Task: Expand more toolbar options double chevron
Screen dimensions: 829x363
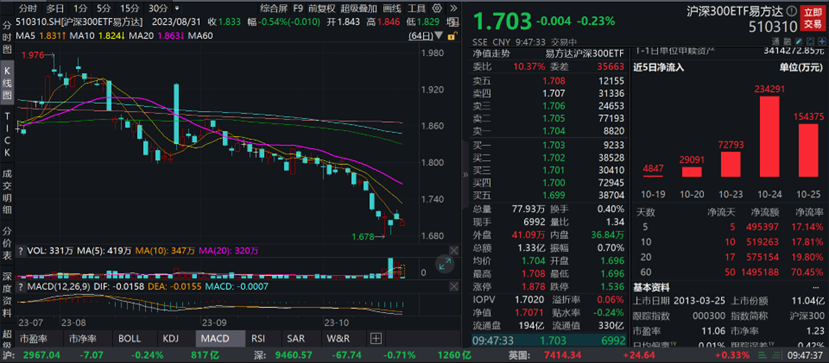Action: pos(453,8)
